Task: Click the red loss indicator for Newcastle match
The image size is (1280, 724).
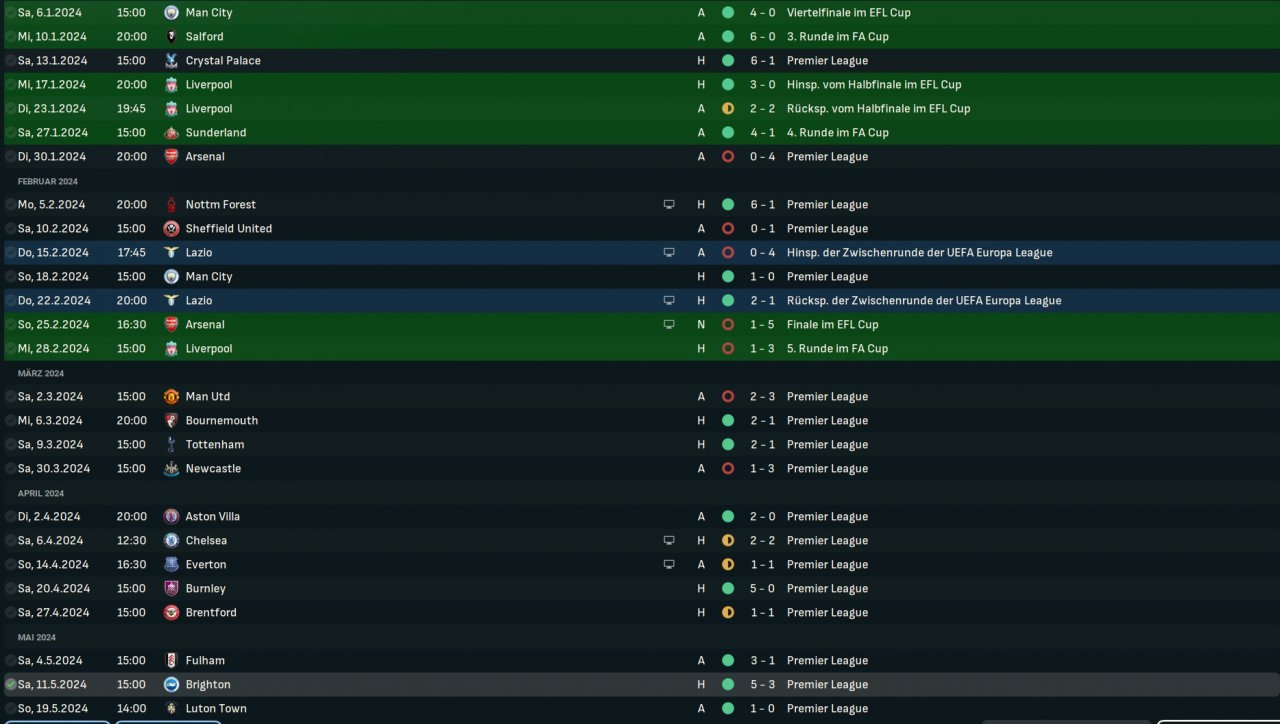Action: click(x=728, y=468)
